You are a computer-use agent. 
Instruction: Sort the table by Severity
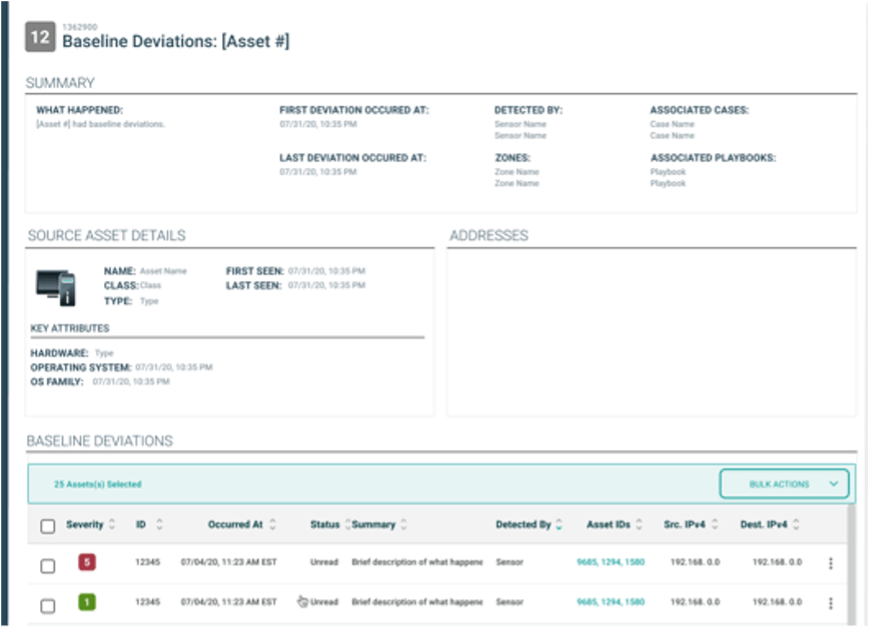click(112, 524)
